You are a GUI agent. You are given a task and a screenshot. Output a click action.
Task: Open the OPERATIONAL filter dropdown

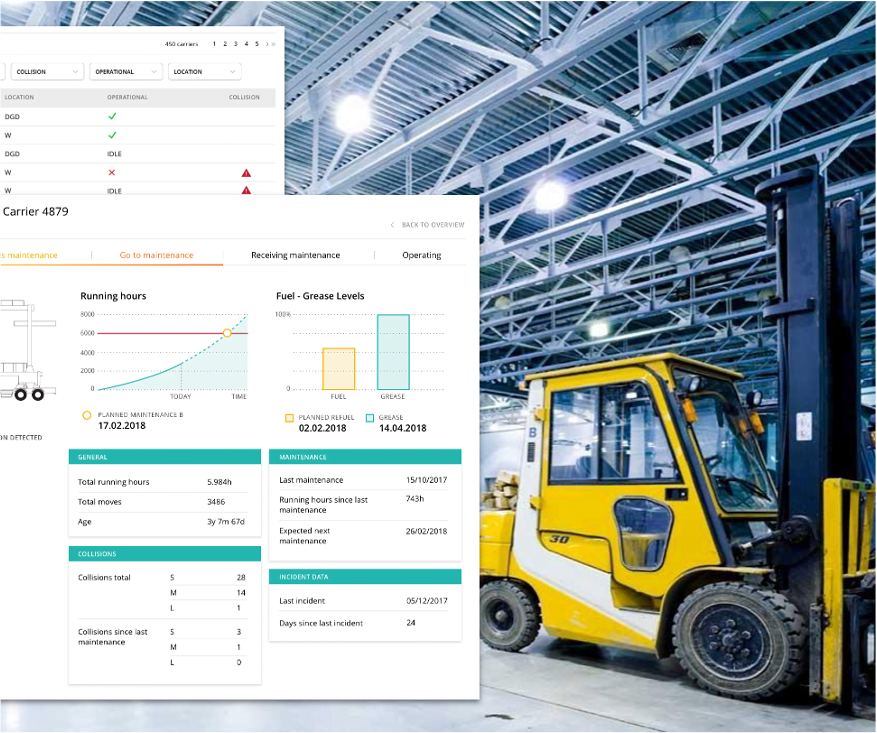point(125,71)
